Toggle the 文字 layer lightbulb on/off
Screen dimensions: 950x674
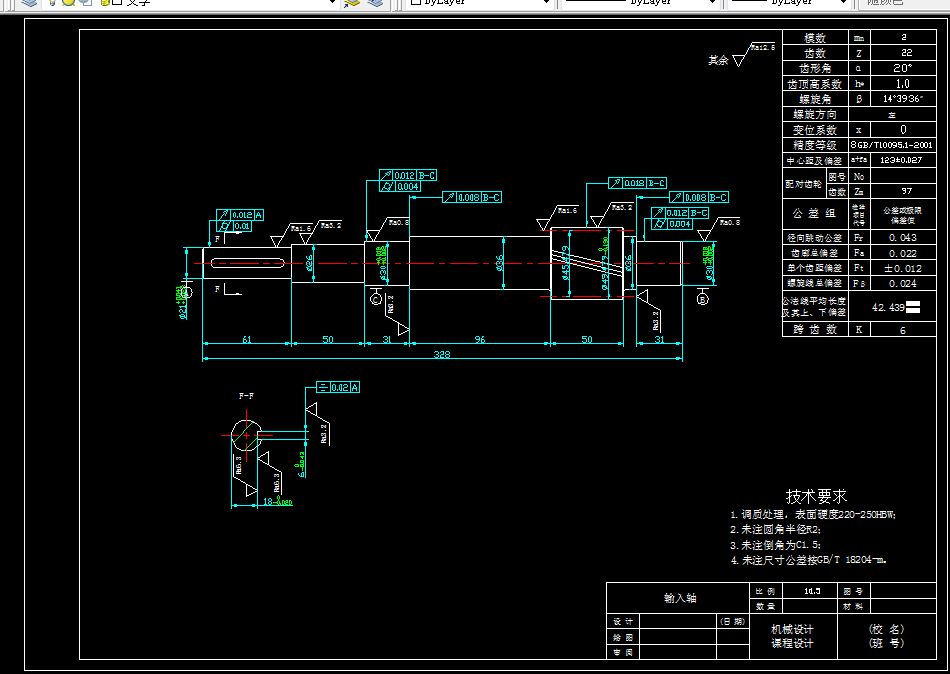(53, 2)
